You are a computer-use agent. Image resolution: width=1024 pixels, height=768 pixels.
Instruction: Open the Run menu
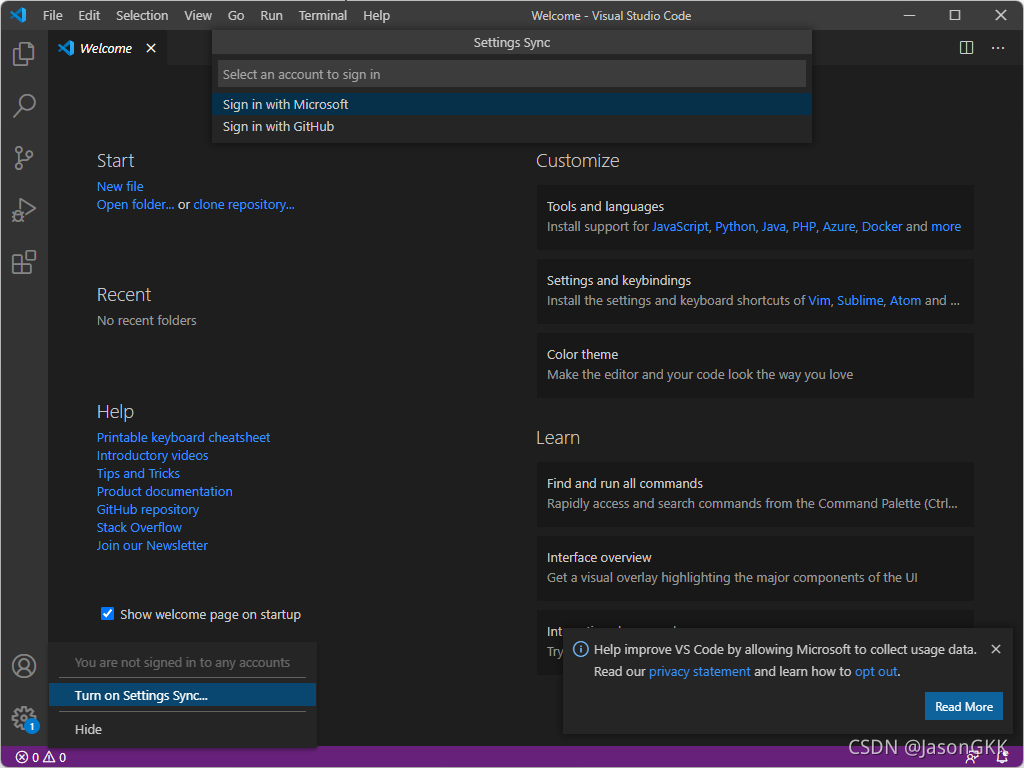(x=272, y=16)
